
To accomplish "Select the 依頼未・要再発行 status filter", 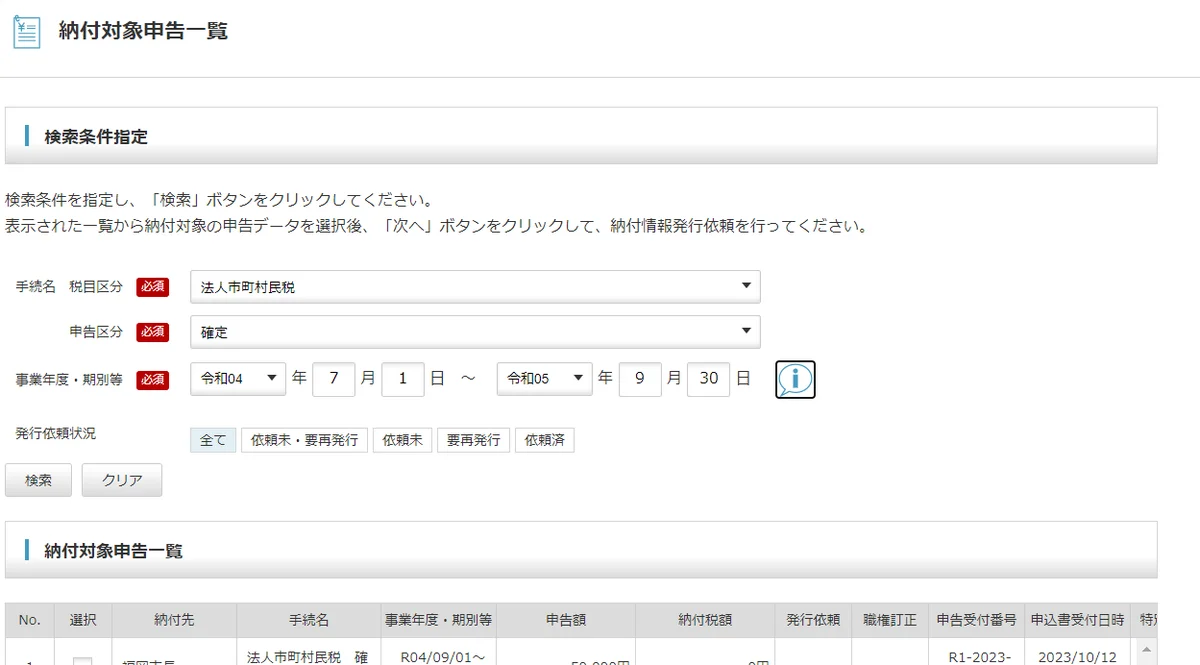I will 305,440.
